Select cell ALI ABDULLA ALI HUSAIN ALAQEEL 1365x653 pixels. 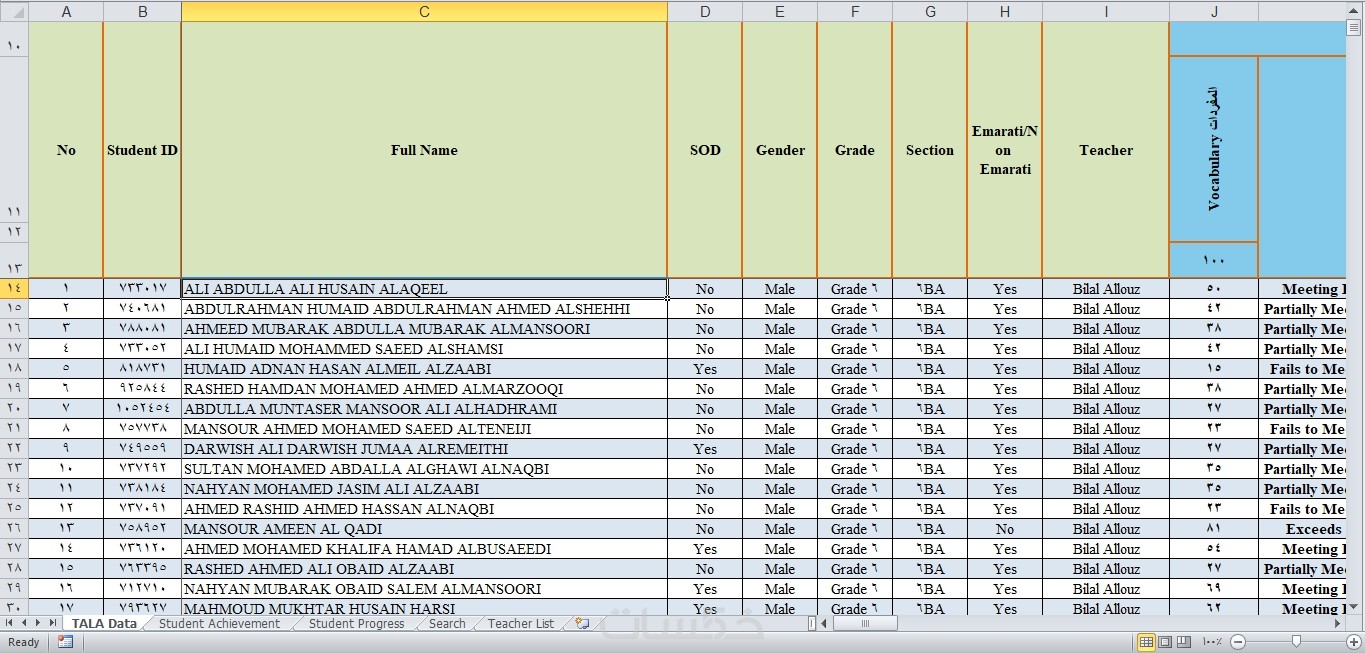click(x=424, y=289)
